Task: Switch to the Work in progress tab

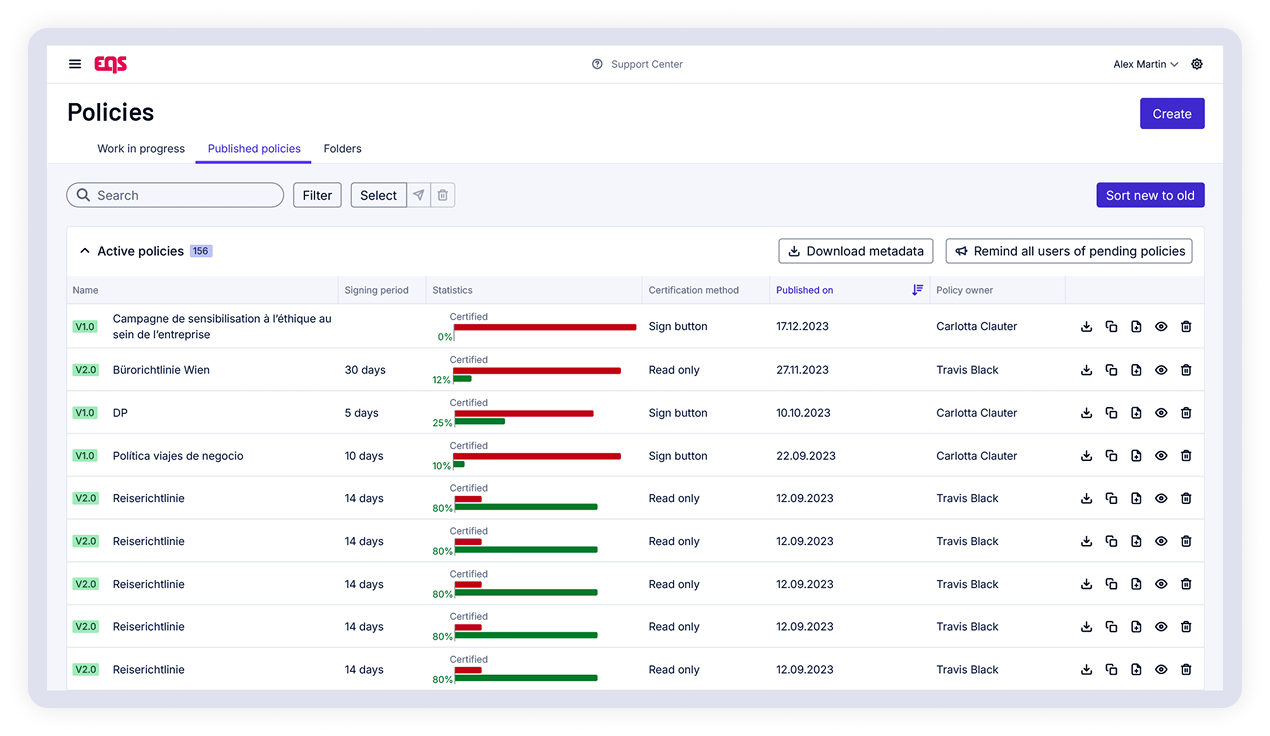Action: (x=141, y=149)
